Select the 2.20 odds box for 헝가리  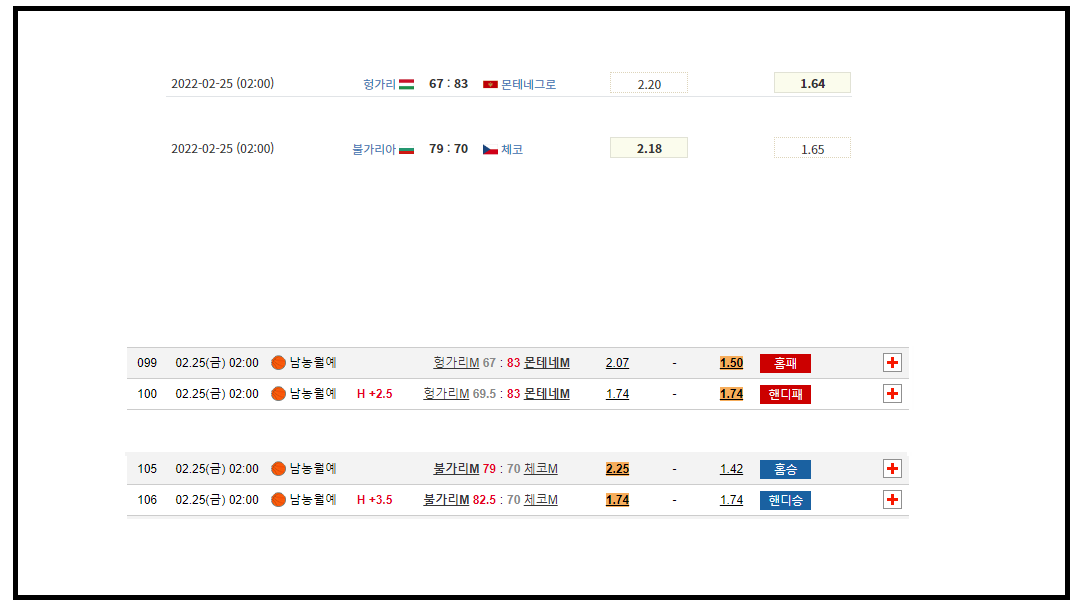point(649,84)
